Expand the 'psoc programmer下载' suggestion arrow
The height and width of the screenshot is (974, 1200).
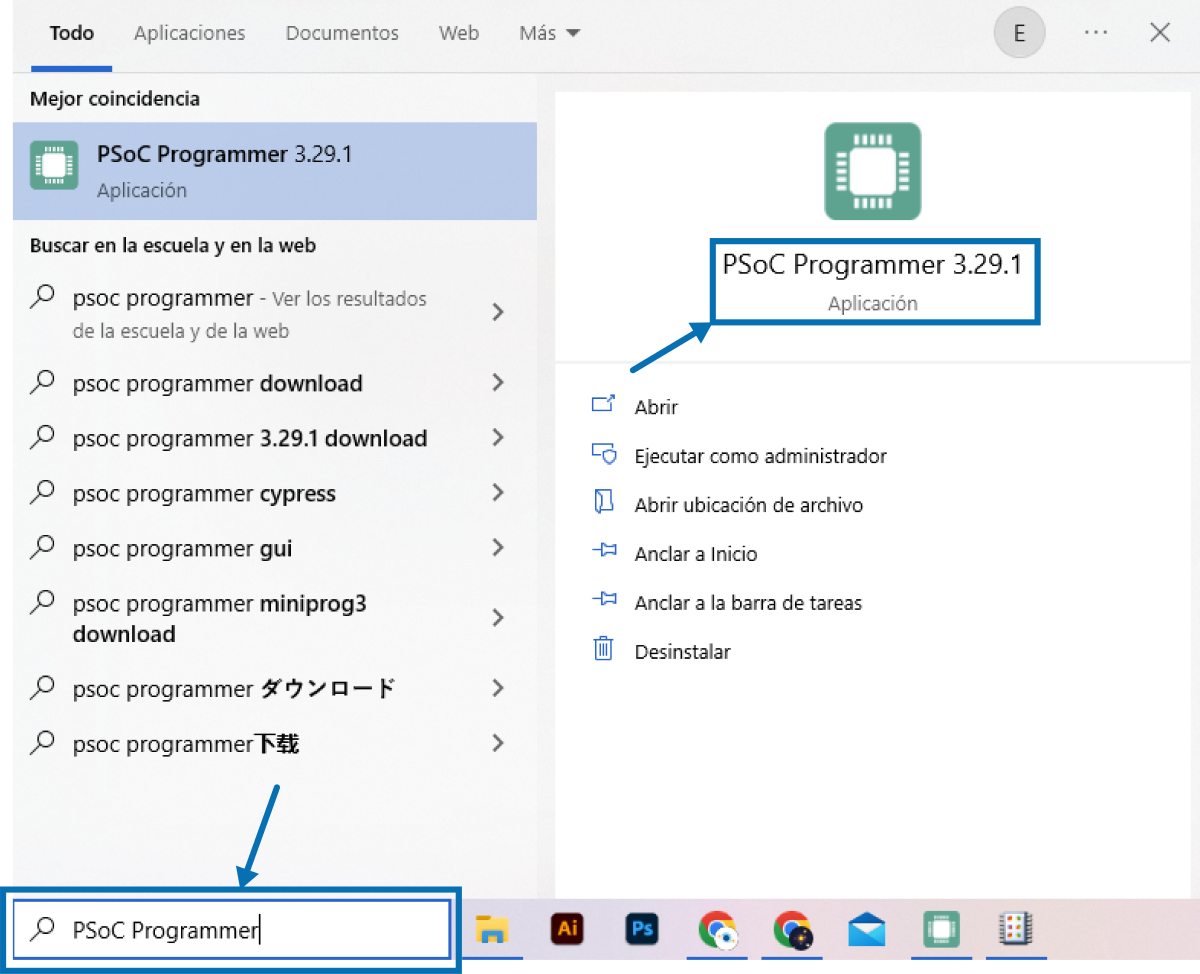click(498, 743)
